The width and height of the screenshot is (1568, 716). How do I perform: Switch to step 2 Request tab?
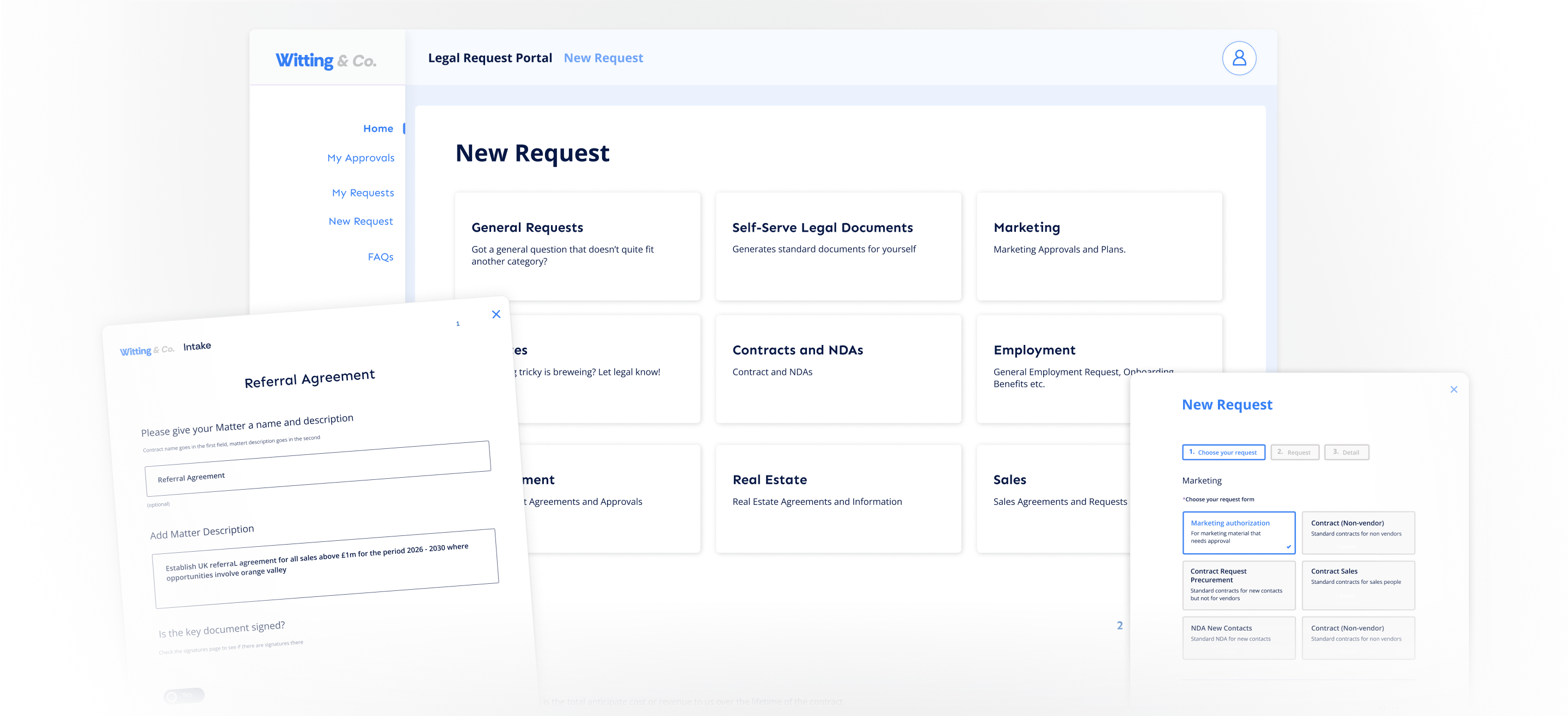click(x=1294, y=452)
